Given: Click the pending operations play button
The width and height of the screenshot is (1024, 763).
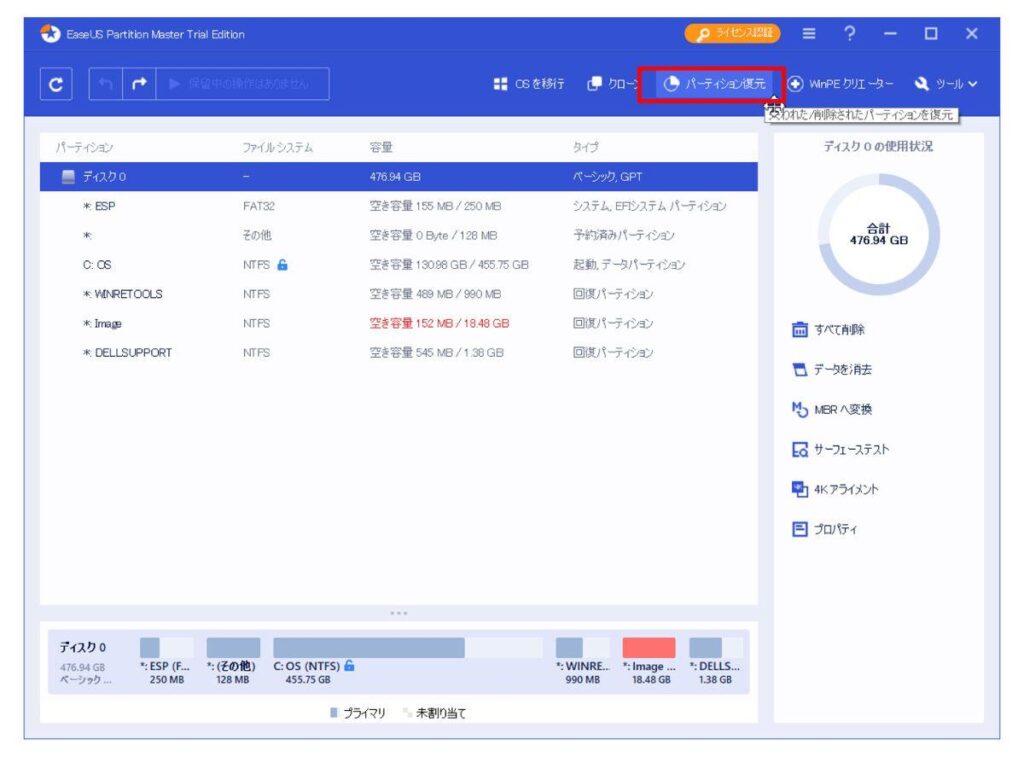Looking at the screenshot, I should point(242,84).
